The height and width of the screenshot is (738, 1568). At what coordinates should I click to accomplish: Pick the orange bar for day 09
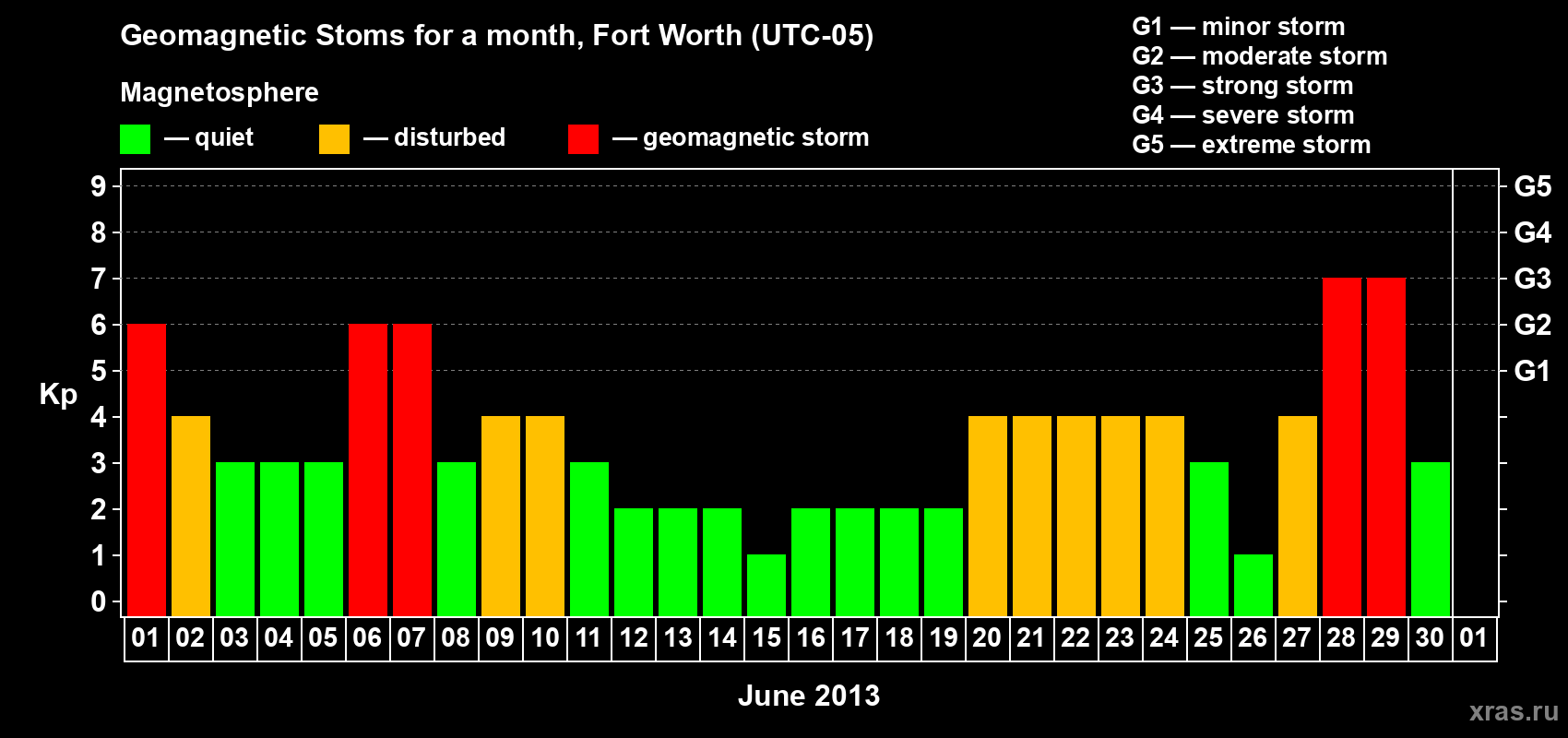tap(501, 517)
